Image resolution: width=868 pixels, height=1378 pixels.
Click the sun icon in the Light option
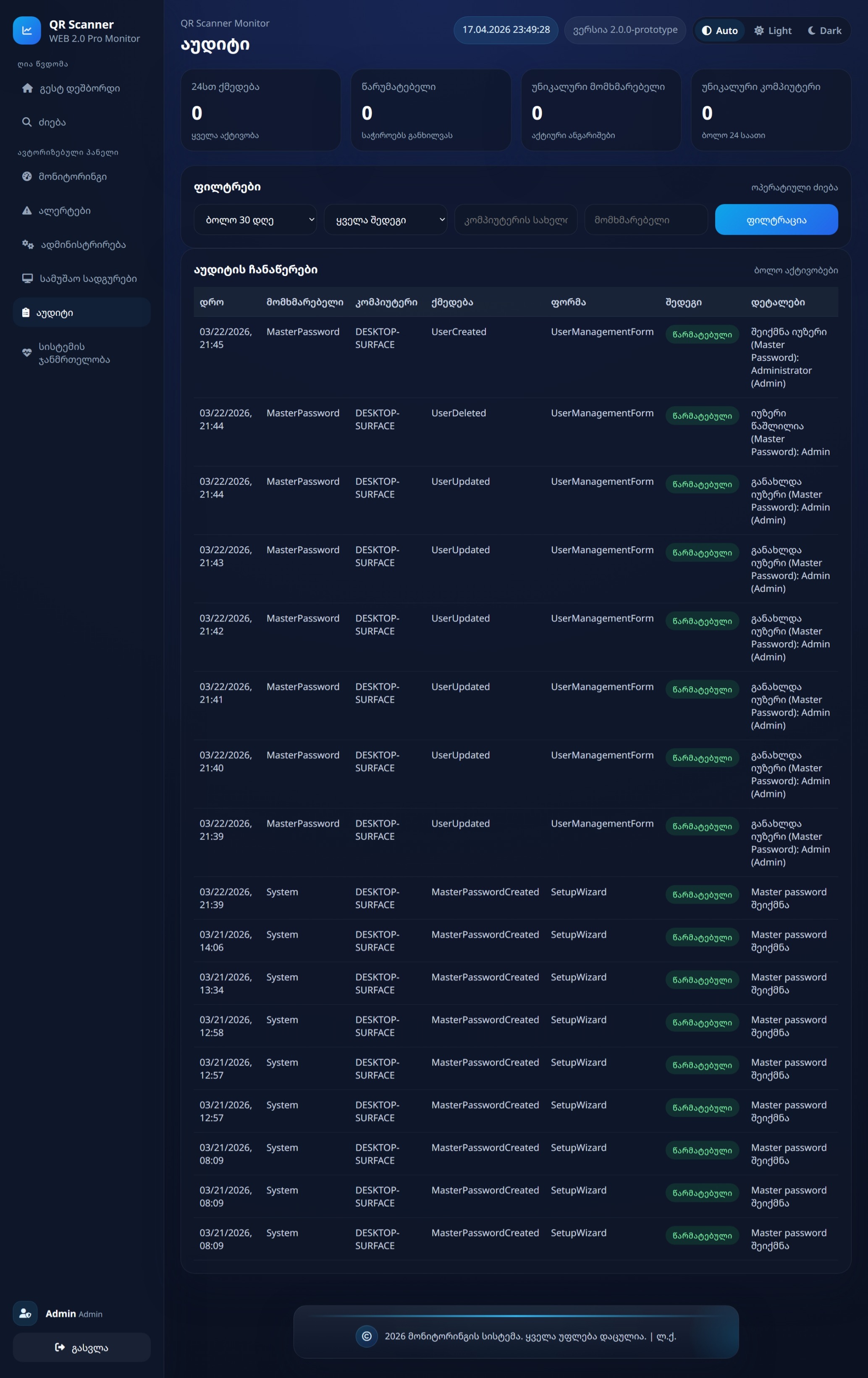coord(759,30)
